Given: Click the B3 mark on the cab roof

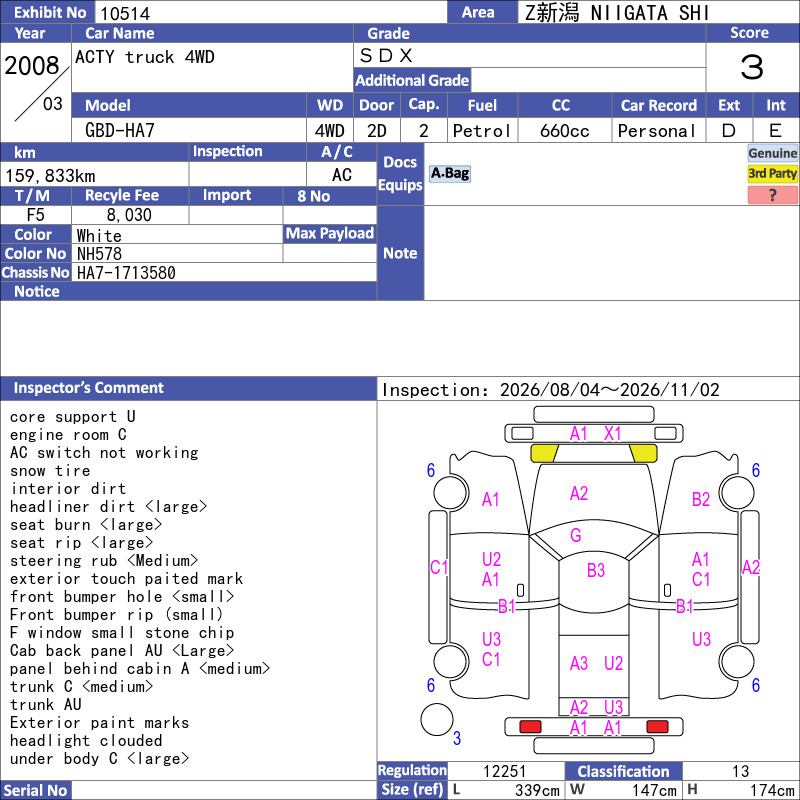Looking at the screenshot, I should 595,570.
